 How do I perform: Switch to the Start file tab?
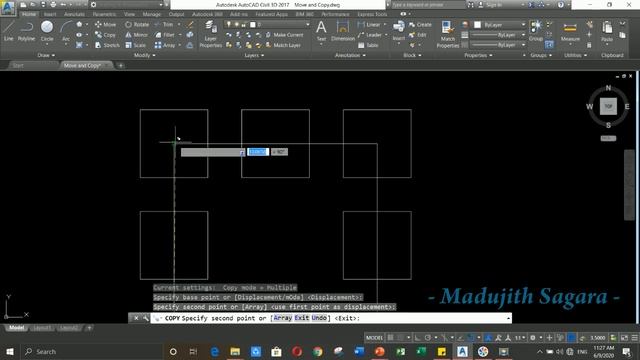[18, 65]
